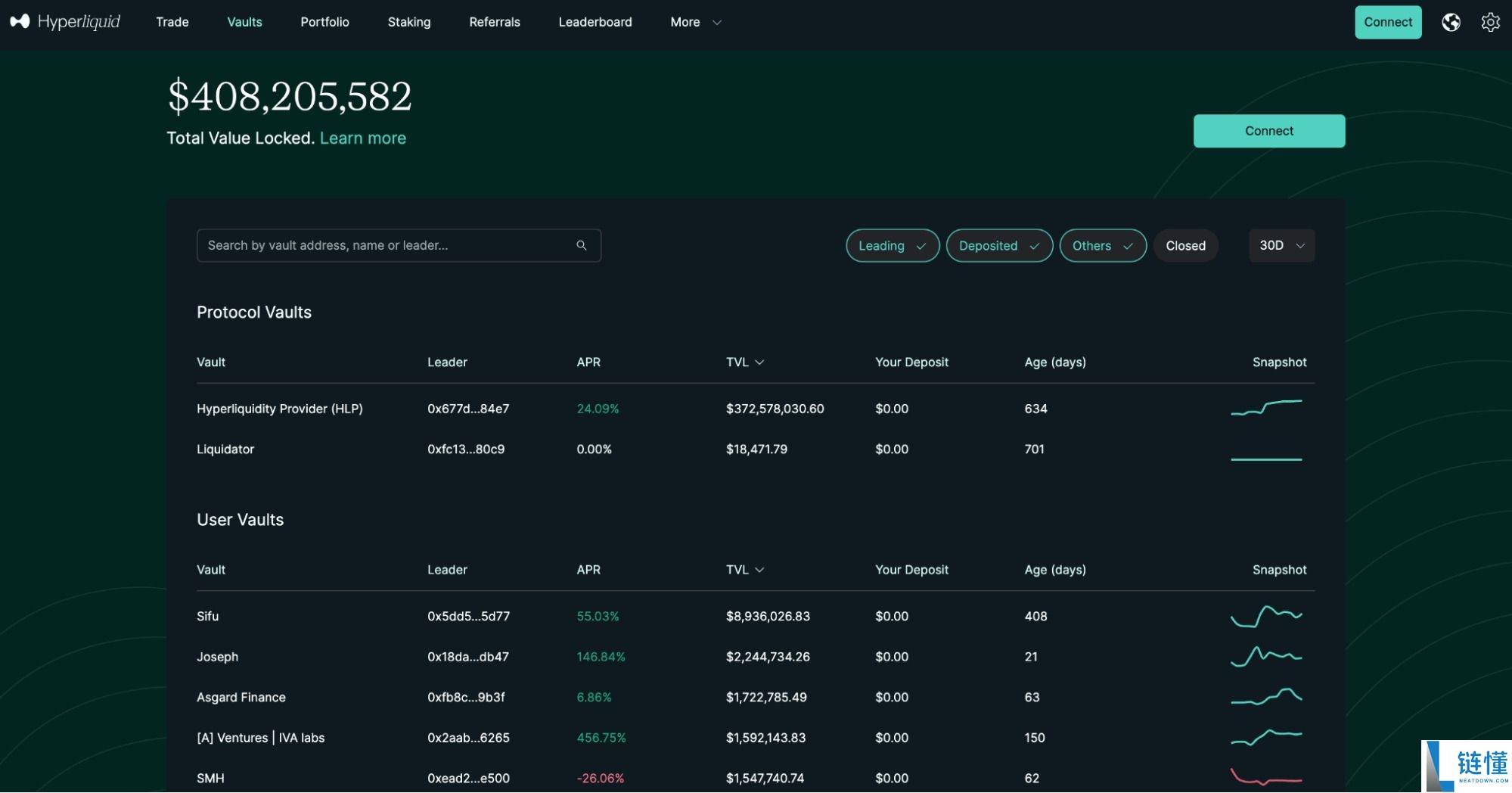Open the Joseph snapshot chart

pos(1266,656)
